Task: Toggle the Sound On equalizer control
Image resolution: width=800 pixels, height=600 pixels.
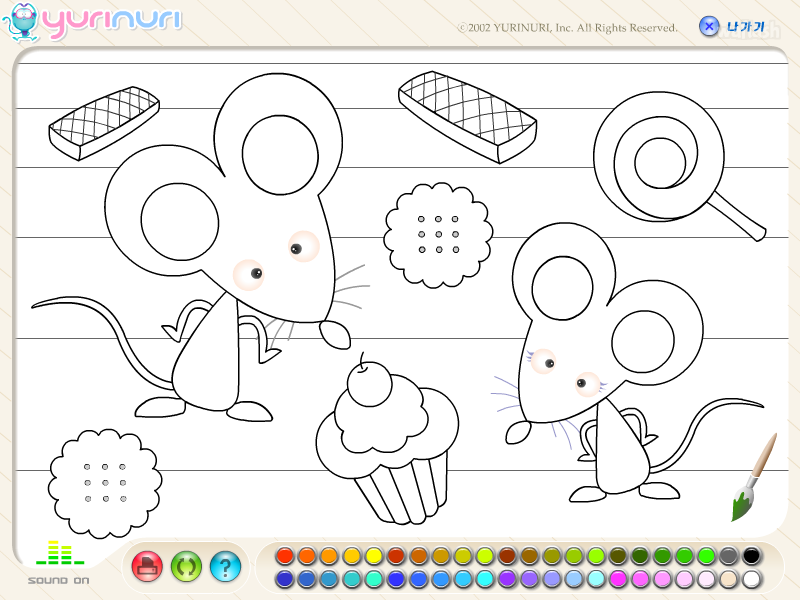Action: [59, 562]
